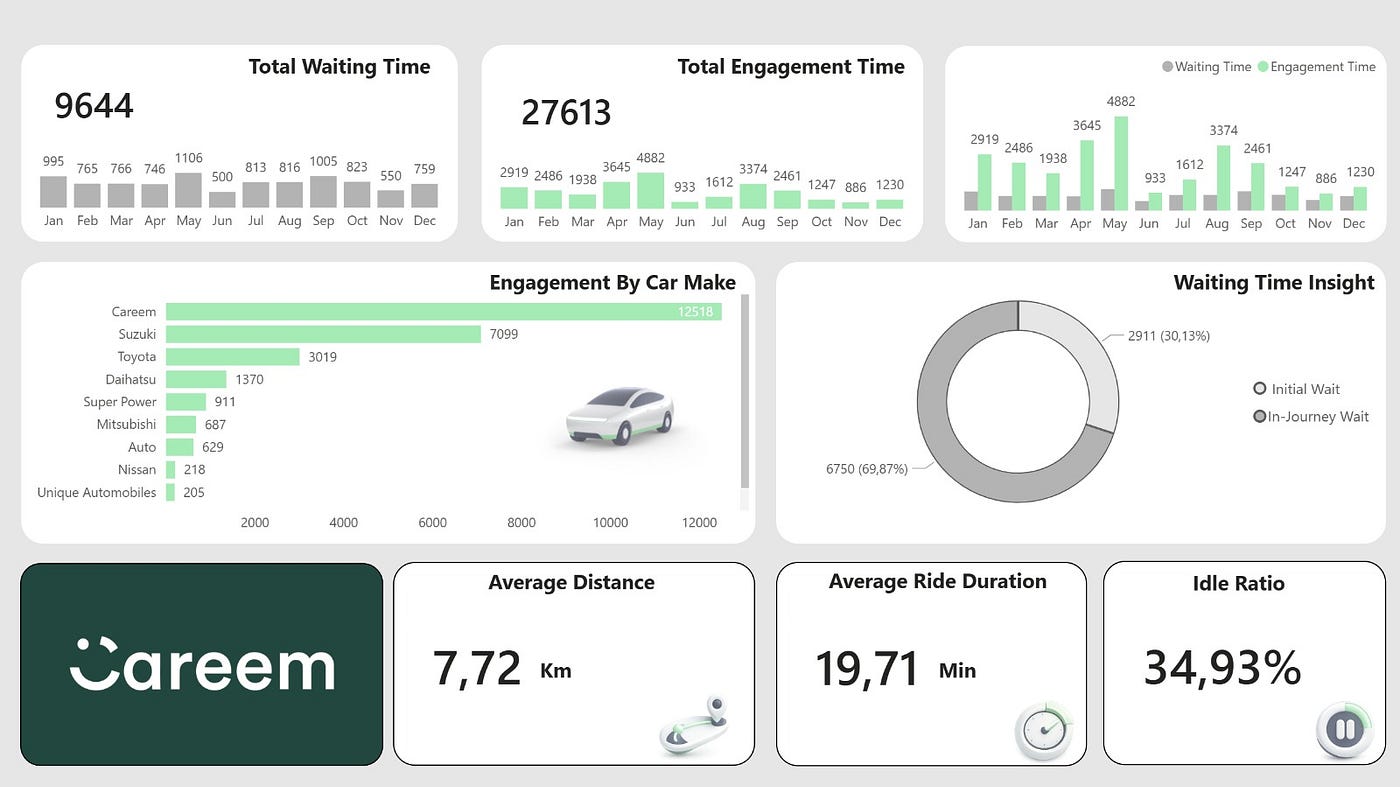1400x787 pixels.
Task: Select the Toyota bar valued 3019
Action: point(233,357)
